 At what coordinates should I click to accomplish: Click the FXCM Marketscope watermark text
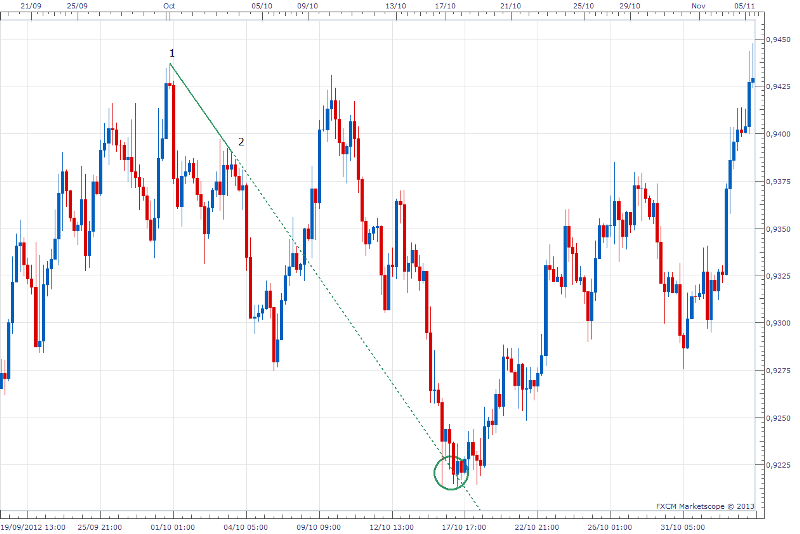[705, 505]
